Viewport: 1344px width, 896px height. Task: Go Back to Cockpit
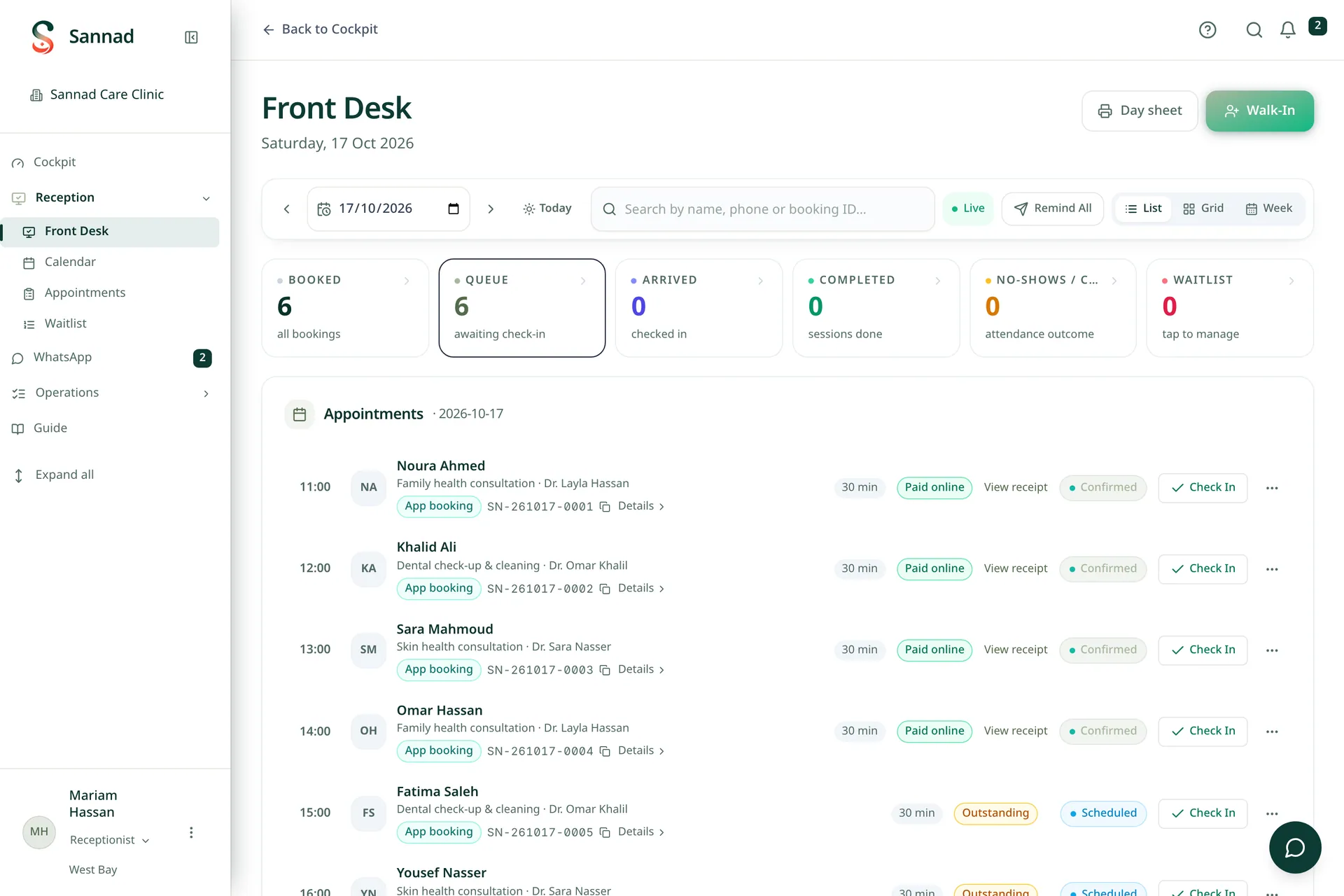(x=320, y=29)
